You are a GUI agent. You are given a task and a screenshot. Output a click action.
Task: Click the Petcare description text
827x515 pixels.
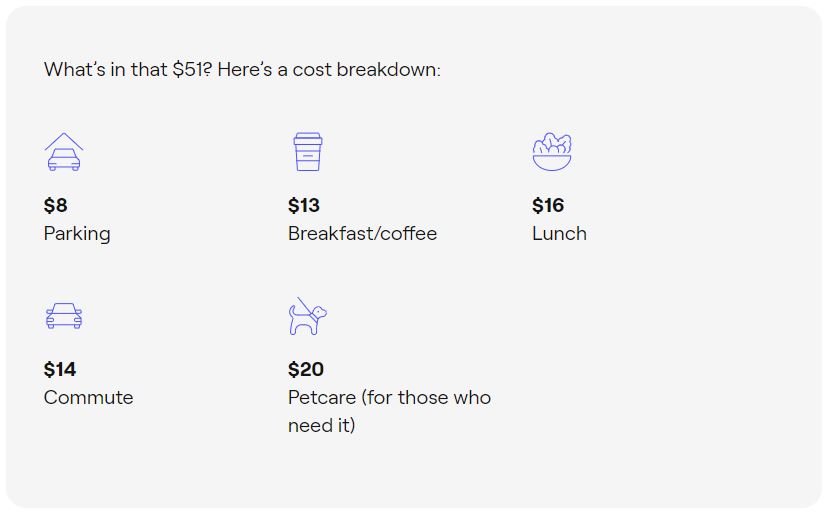(389, 411)
